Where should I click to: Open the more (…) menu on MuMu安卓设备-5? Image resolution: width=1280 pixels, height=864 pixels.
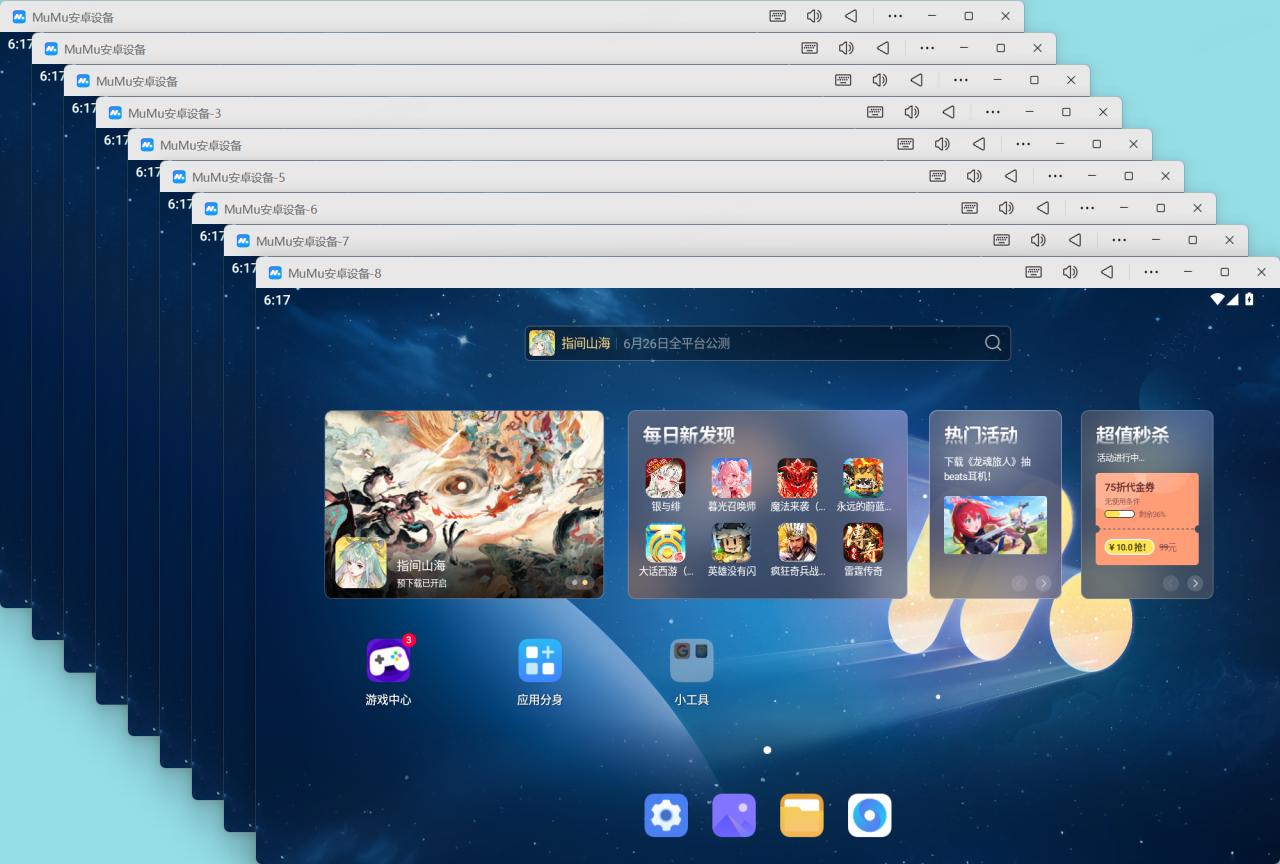point(1055,176)
